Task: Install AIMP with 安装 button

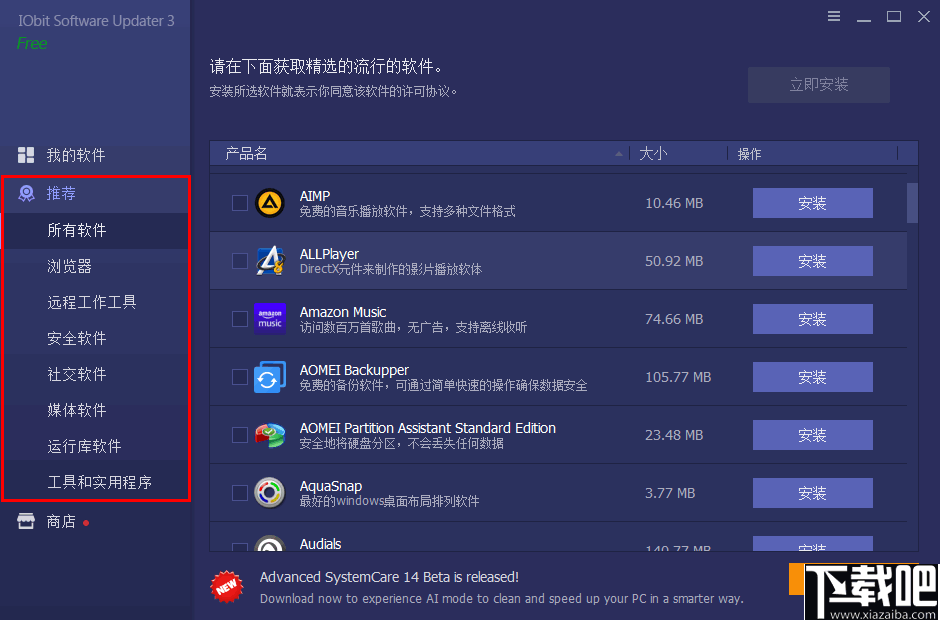Action: [812, 203]
